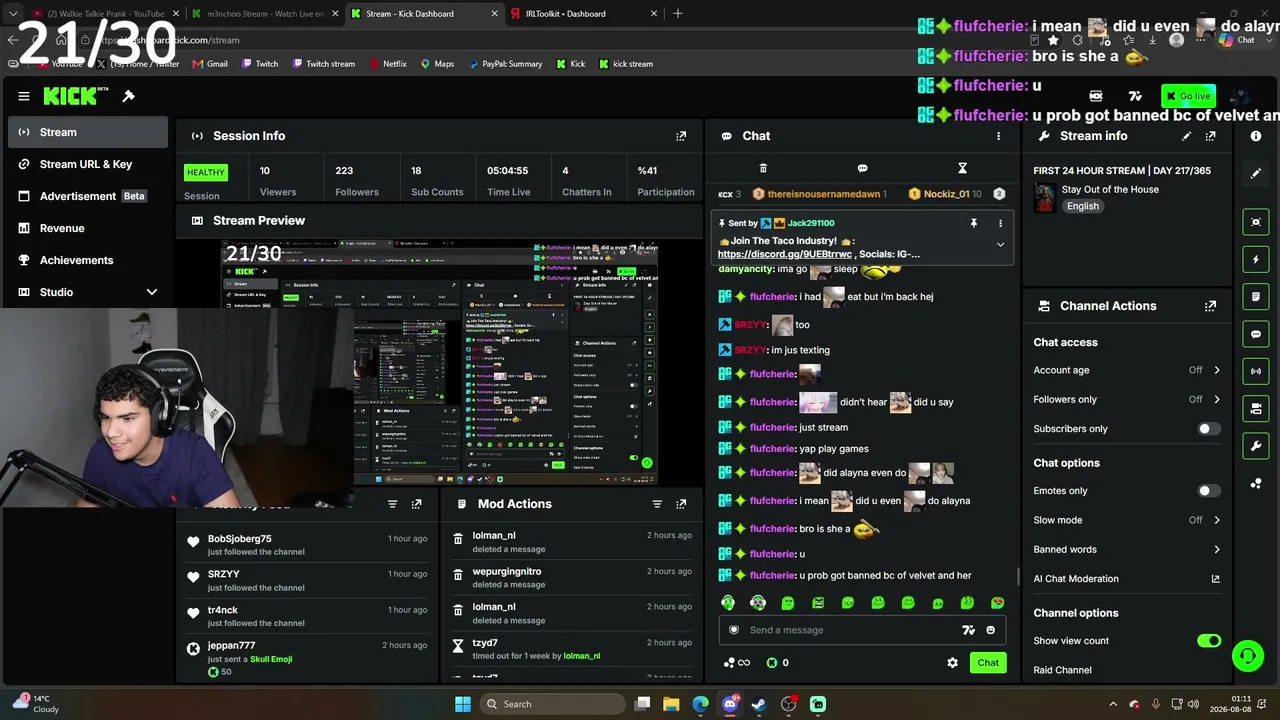1280x720 pixels.
Task: Click the document icon in the right sidebar
Action: point(1256,297)
